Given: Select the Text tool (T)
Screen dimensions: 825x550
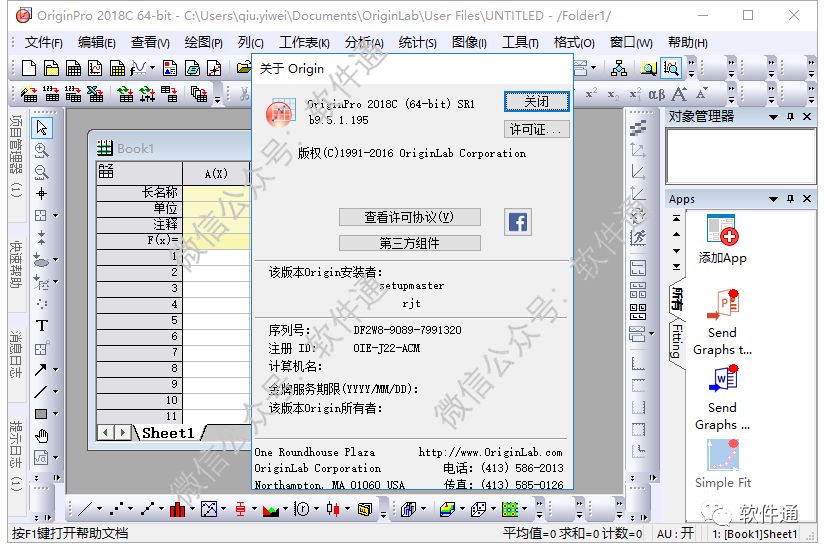Looking at the screenshot, I should point(42,326).
